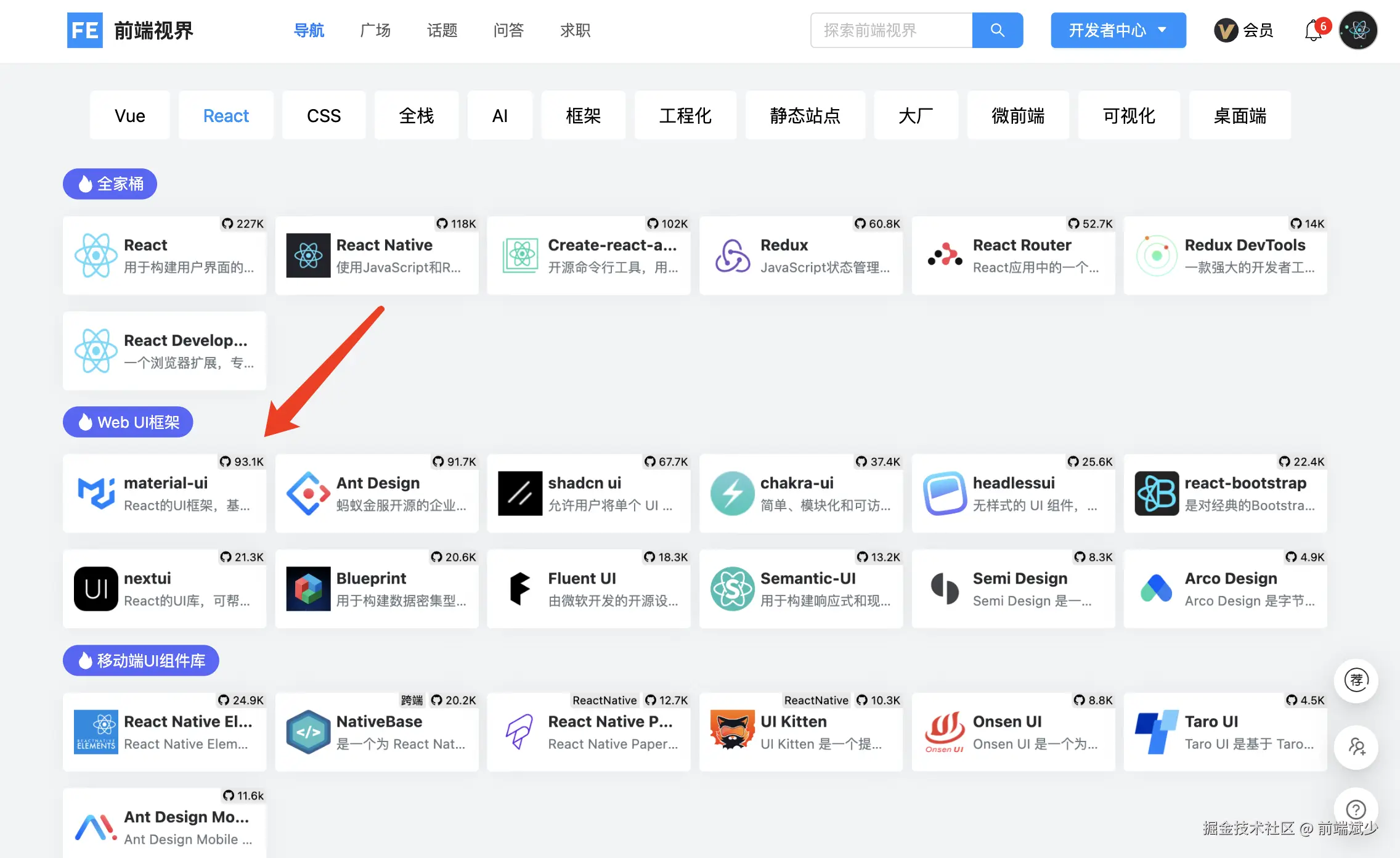Click the floating 荐 recommend icon
1400x858 pixels.
point(1356,680)
